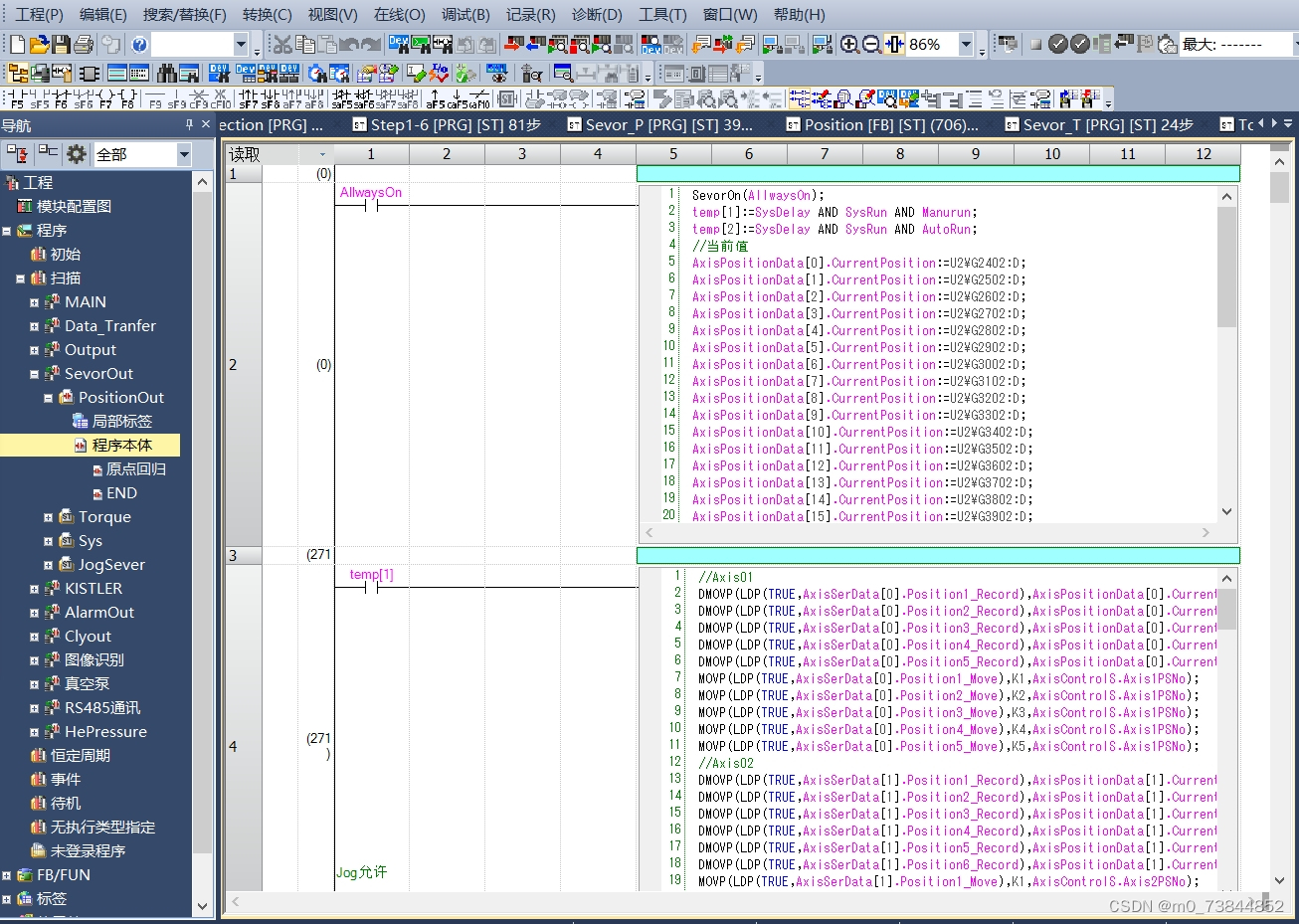This screenshot has height=924, width=1299.
Task: Close the navigation panel
Action: coord(206,124)
